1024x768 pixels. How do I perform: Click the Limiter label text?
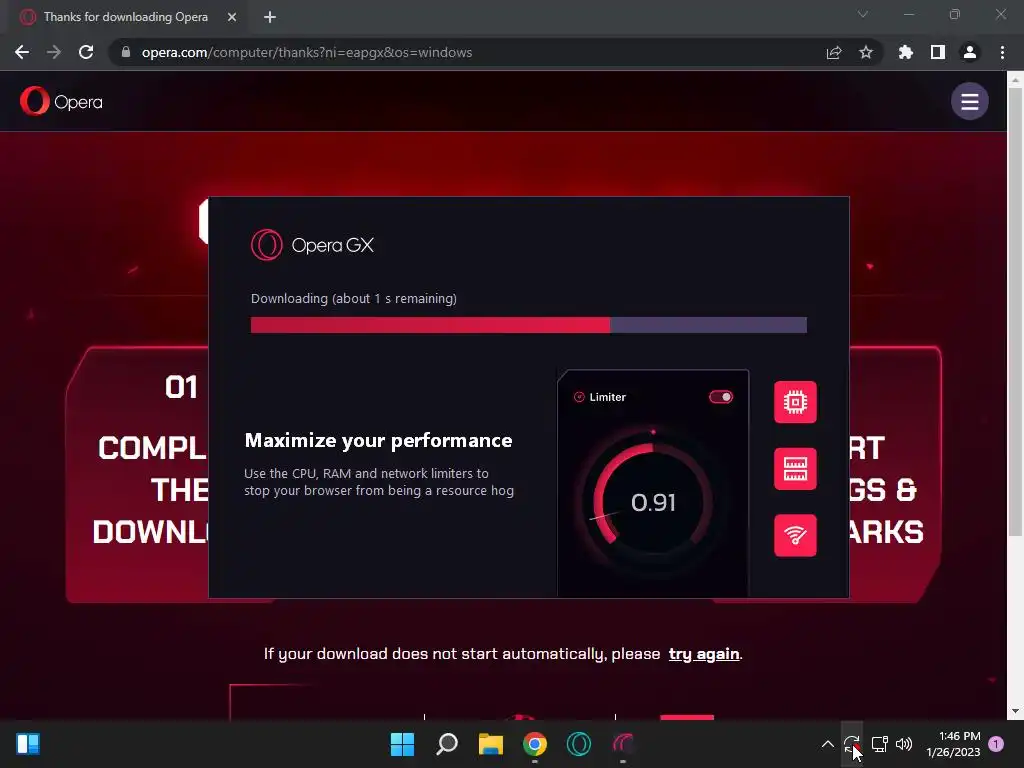click(607, 397)
